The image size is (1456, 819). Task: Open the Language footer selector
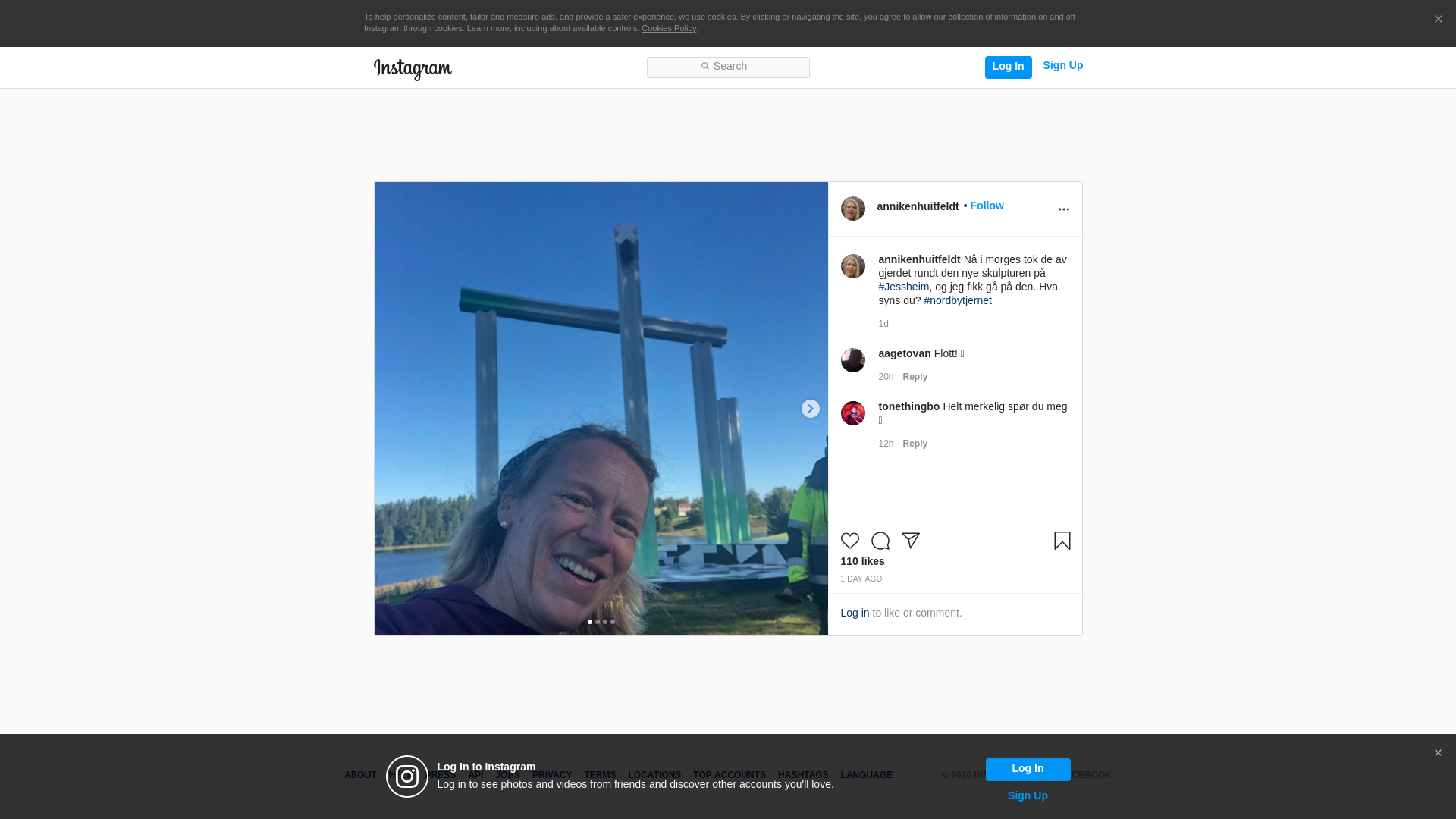coord(866,775)
